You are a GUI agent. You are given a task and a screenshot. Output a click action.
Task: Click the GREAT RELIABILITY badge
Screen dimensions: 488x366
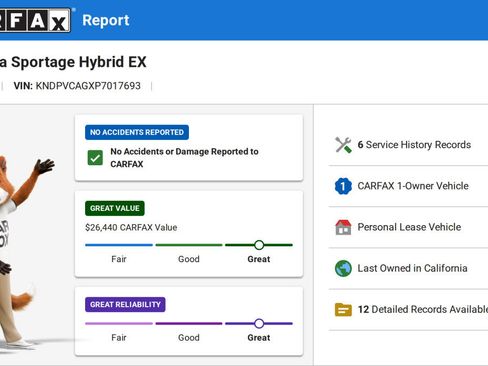click(x=125, y=305)
